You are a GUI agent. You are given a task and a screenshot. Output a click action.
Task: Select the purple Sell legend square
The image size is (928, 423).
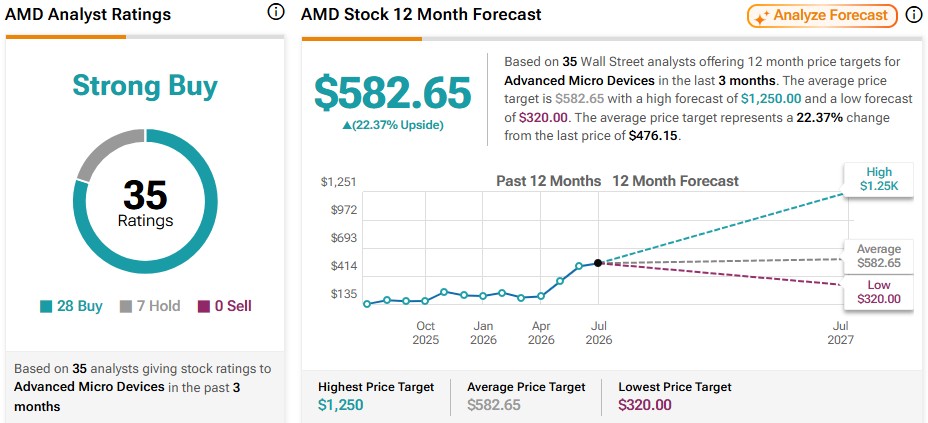[203, 306]
